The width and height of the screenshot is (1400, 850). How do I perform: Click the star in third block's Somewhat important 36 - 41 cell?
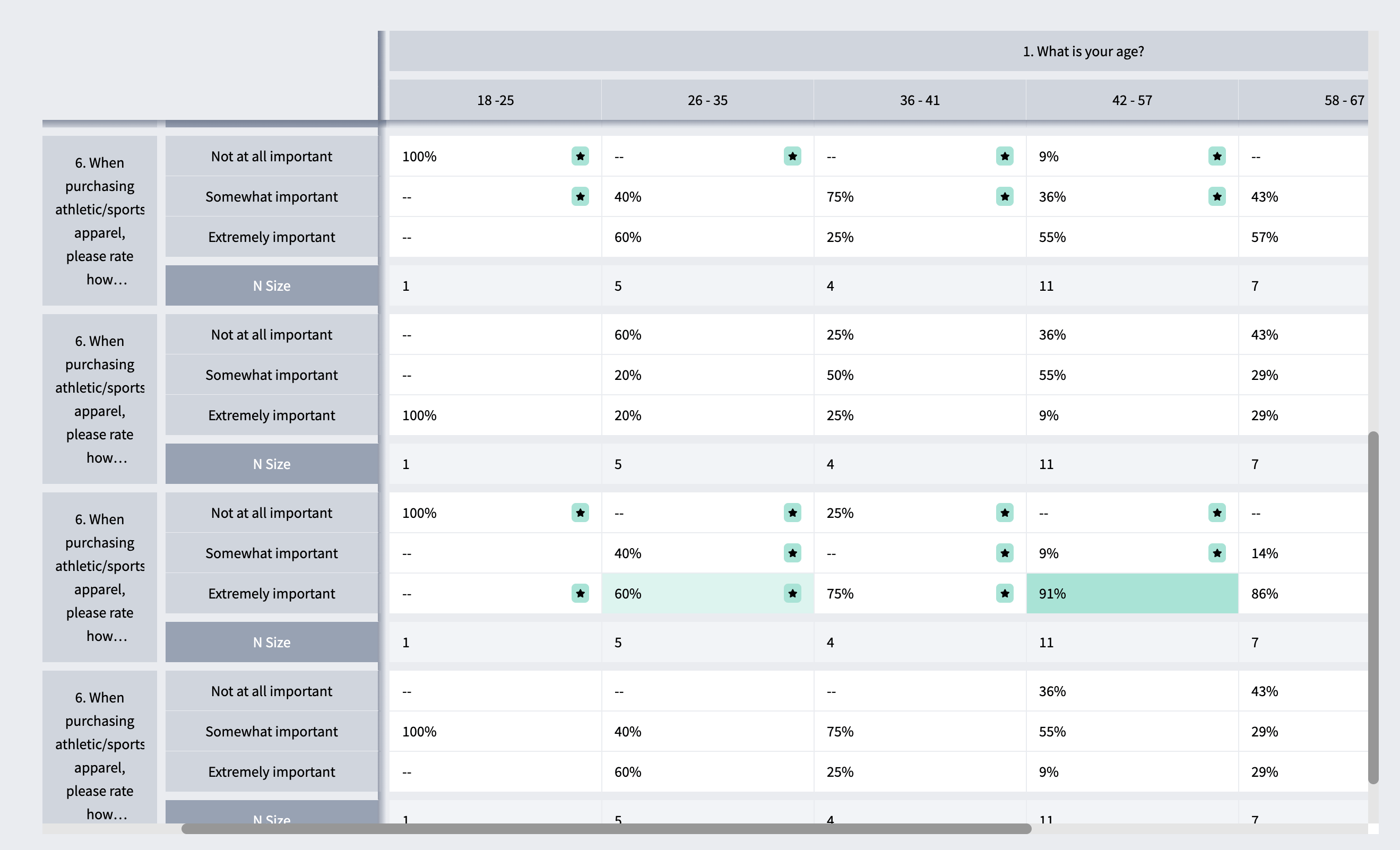point(1005,553)
